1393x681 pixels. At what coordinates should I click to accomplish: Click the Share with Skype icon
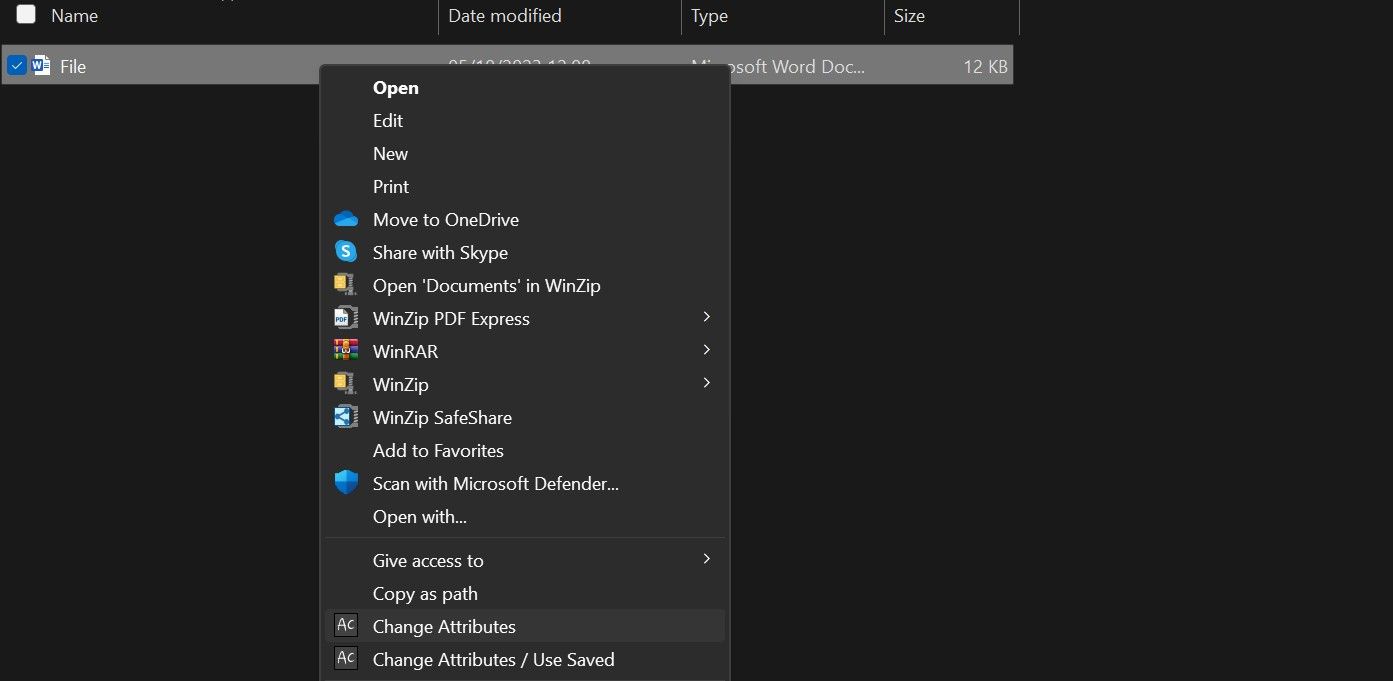tap(346, 252)
